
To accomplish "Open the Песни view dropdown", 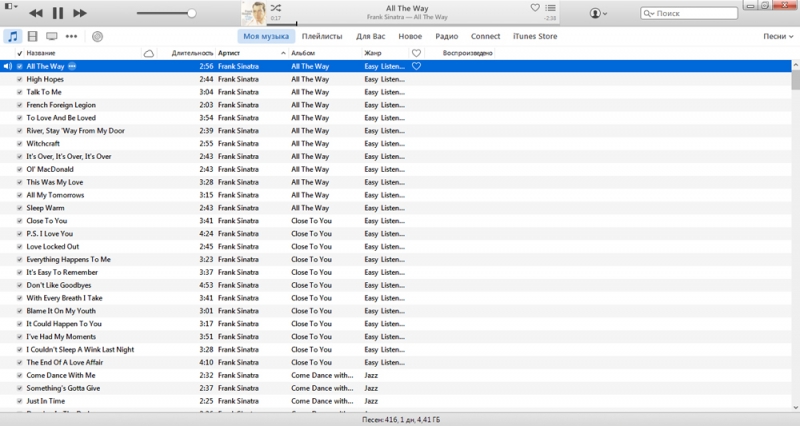I will pyautogui.click(x=778, y=36).
